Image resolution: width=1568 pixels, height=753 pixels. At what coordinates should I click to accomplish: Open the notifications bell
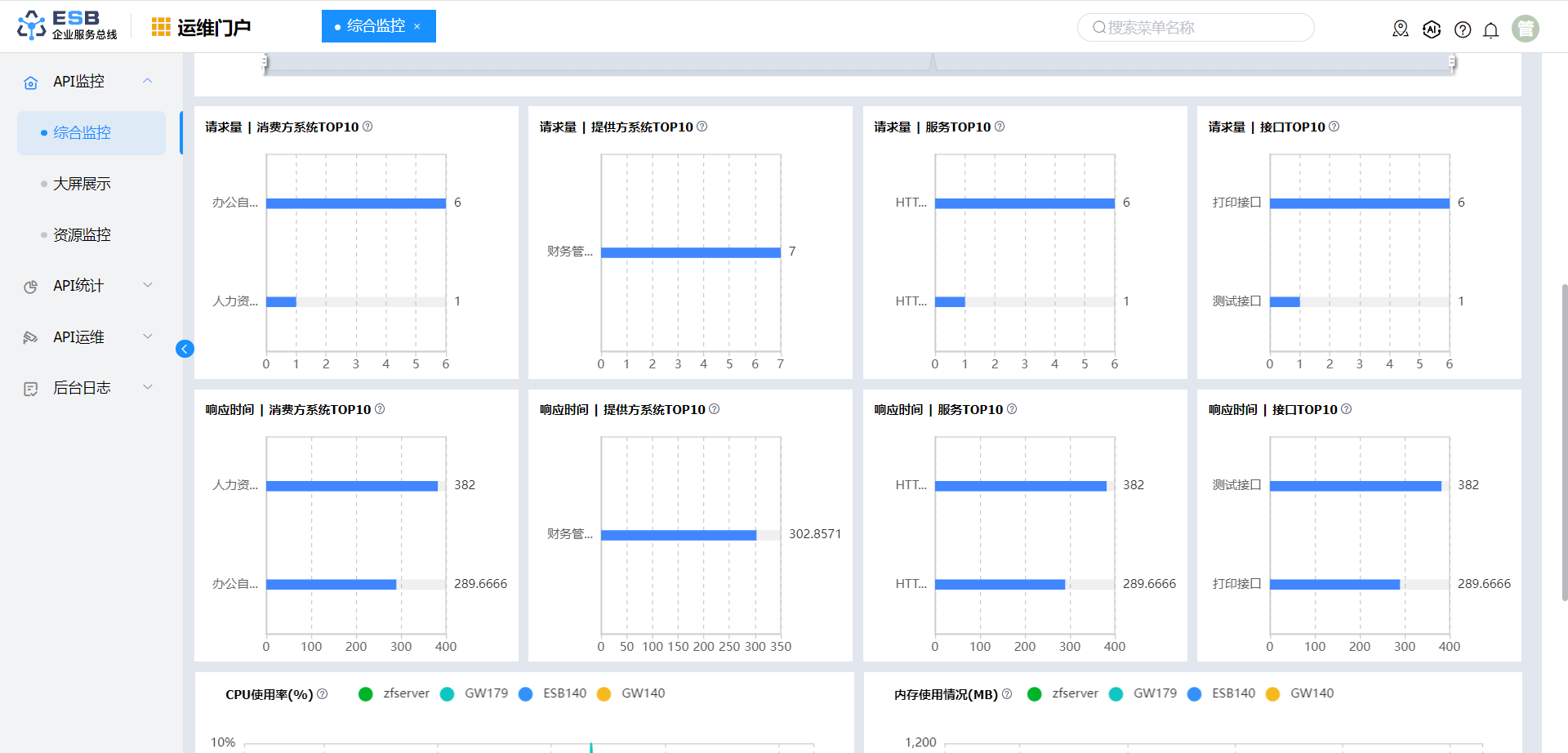pos(1490,30)
